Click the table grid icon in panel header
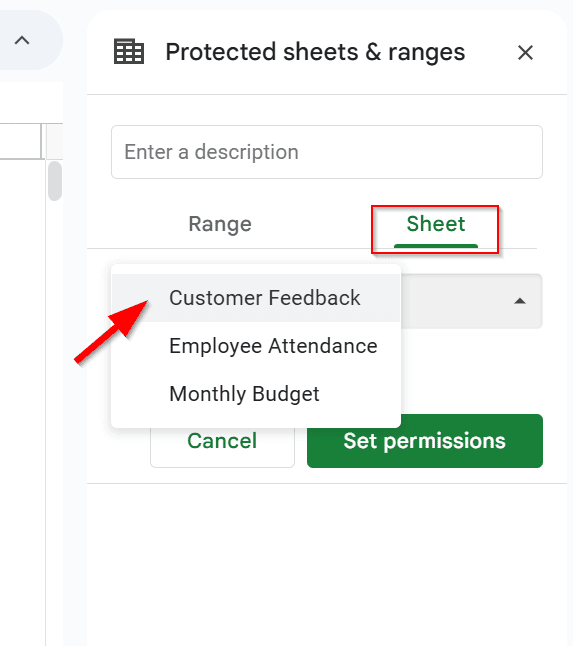 (x=129, y=52)
